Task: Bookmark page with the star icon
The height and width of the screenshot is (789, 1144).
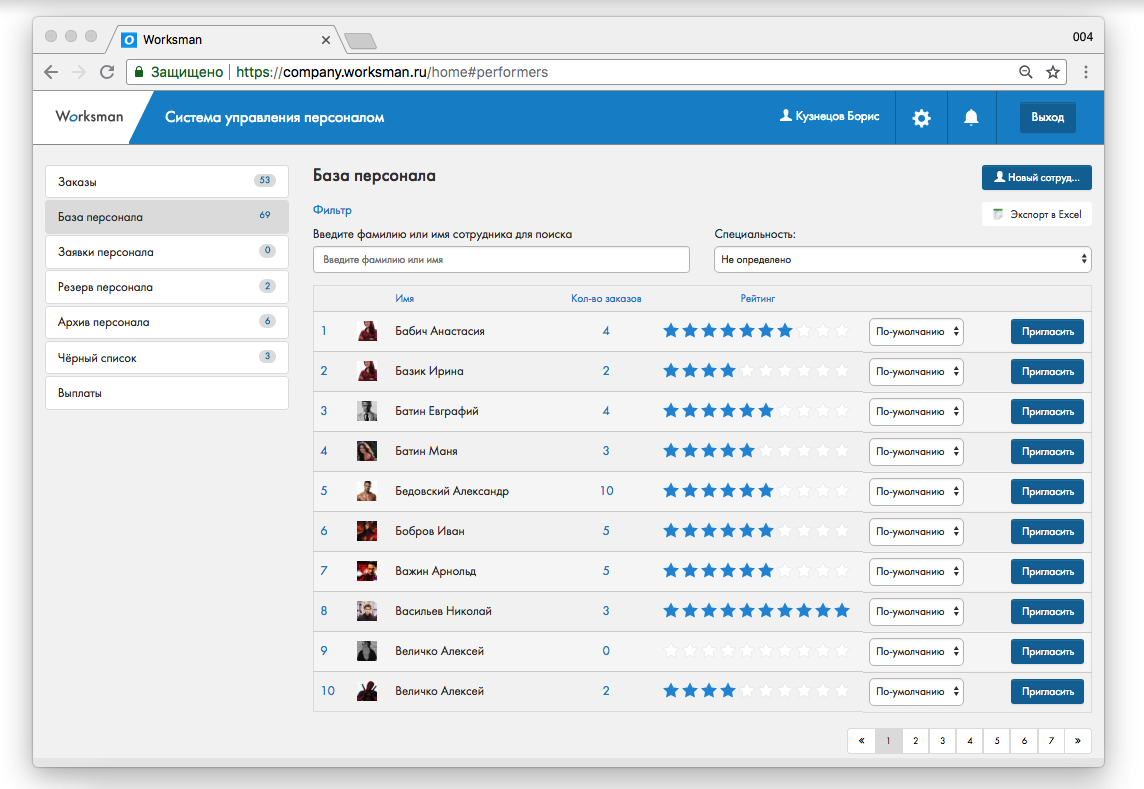Action: coord(1052,72)
